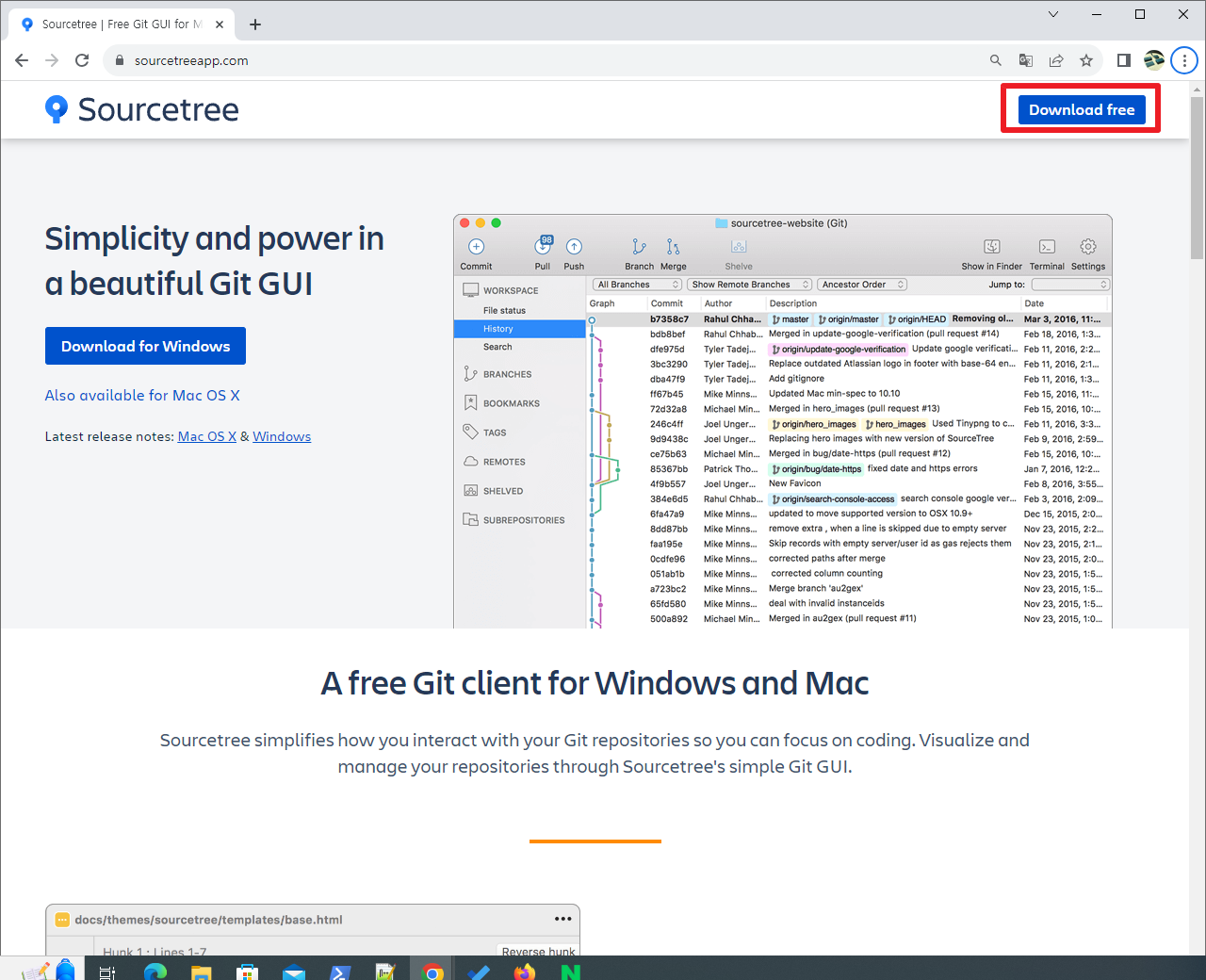1206x980 pixels.
Task: Select History in the Sourcetree sidebar
Action: 520,329
